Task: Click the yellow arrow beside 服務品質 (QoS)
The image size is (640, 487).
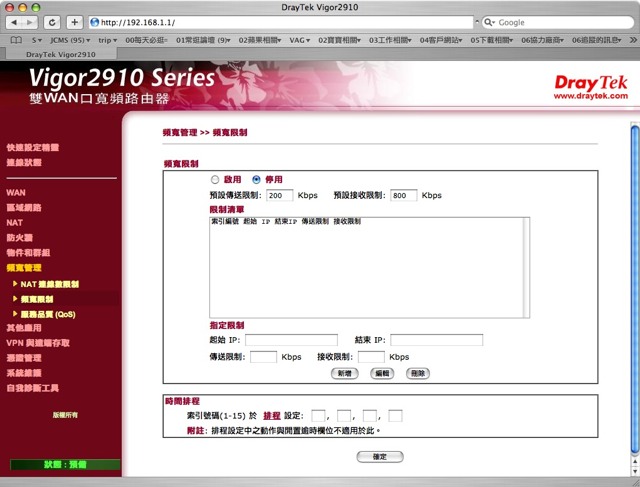Action: pos(15,314)
